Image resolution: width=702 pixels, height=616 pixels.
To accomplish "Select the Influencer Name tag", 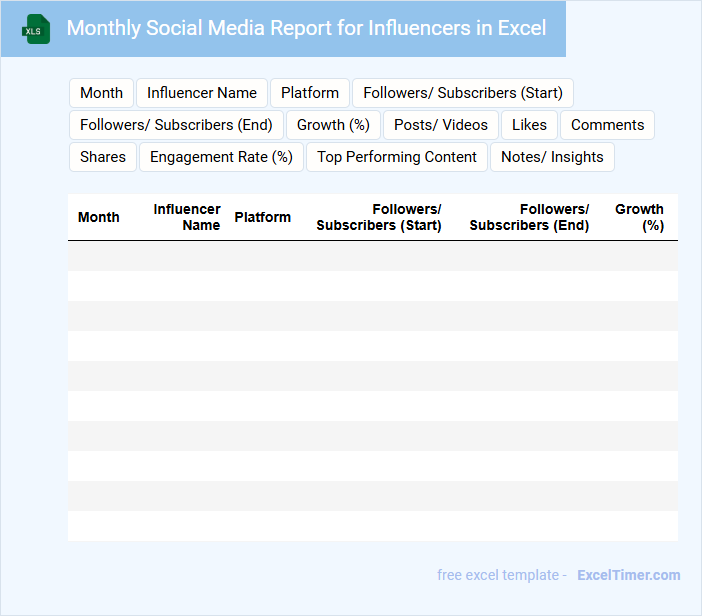I will click(202, 93).
